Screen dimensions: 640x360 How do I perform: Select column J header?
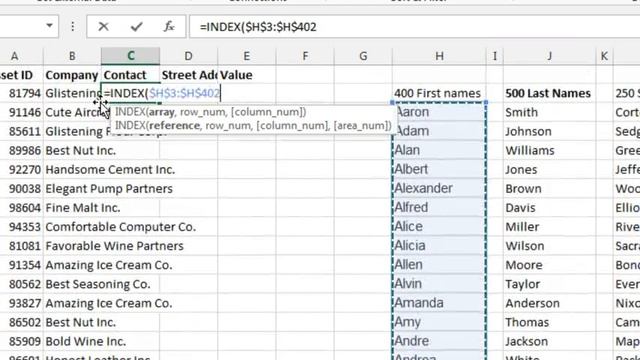pos(549,56)
